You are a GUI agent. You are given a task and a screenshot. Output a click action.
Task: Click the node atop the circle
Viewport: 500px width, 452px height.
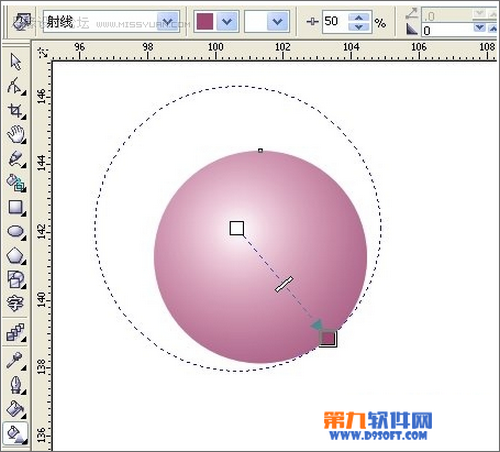[x=260, y=151]
